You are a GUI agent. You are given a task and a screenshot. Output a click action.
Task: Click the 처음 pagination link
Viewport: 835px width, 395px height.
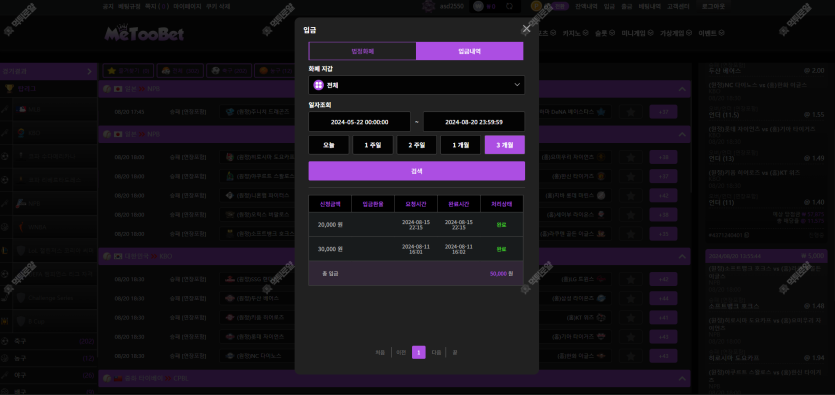380,352
